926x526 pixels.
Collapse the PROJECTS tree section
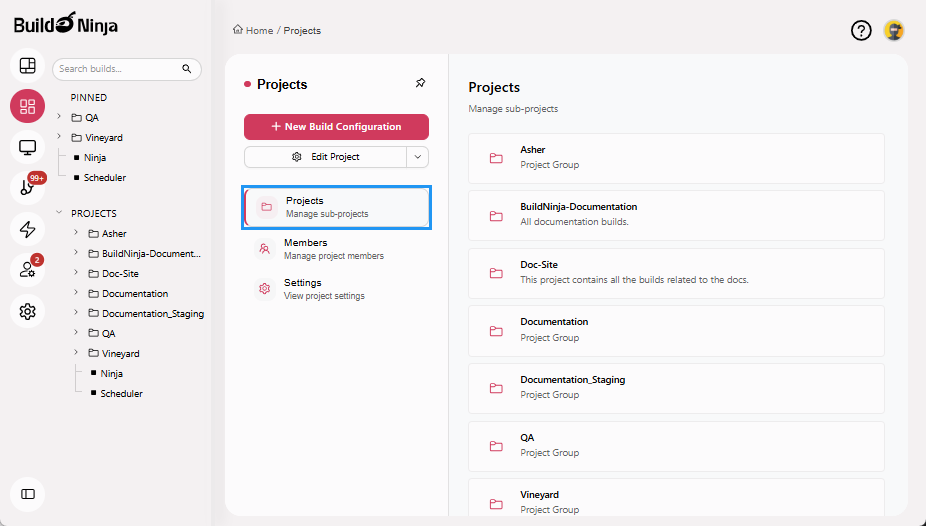tap(59, 213)
